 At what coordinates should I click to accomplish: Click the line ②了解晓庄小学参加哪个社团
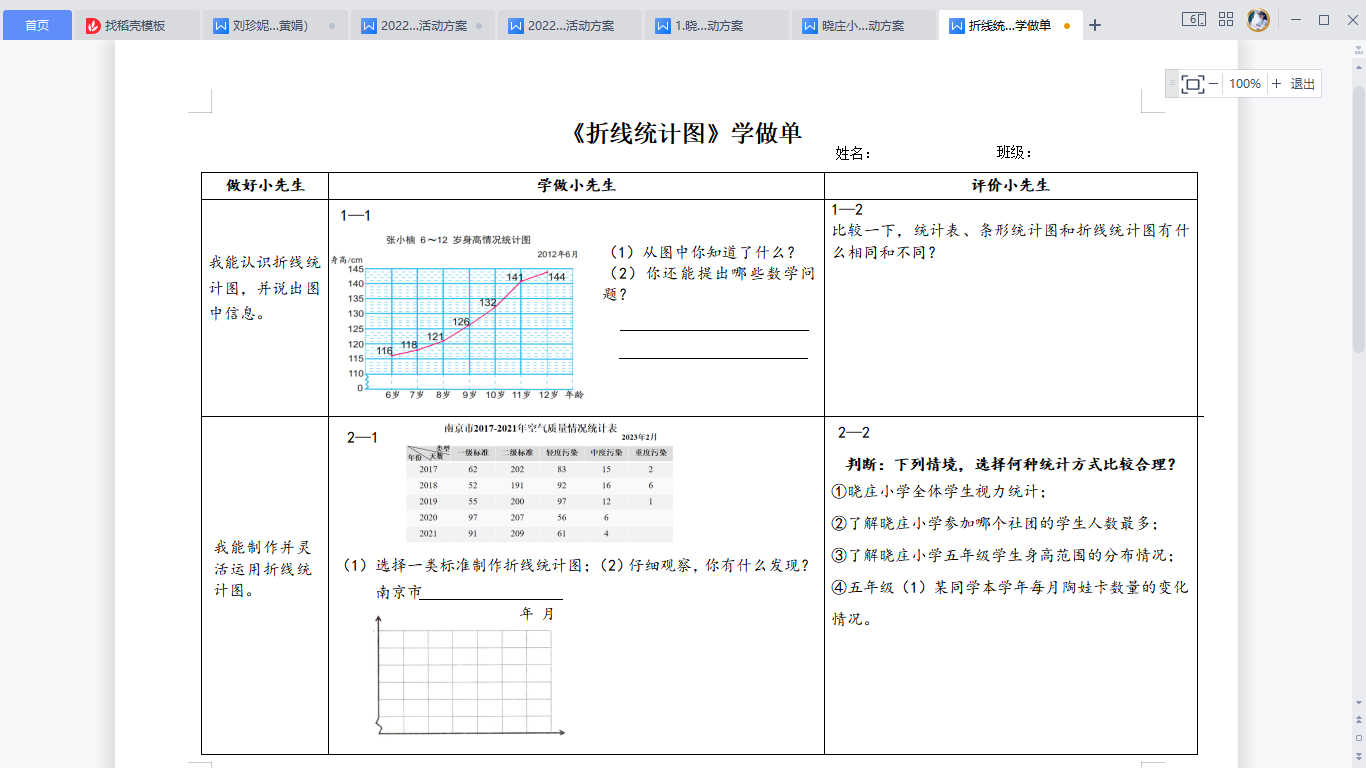tap(995, 523)
